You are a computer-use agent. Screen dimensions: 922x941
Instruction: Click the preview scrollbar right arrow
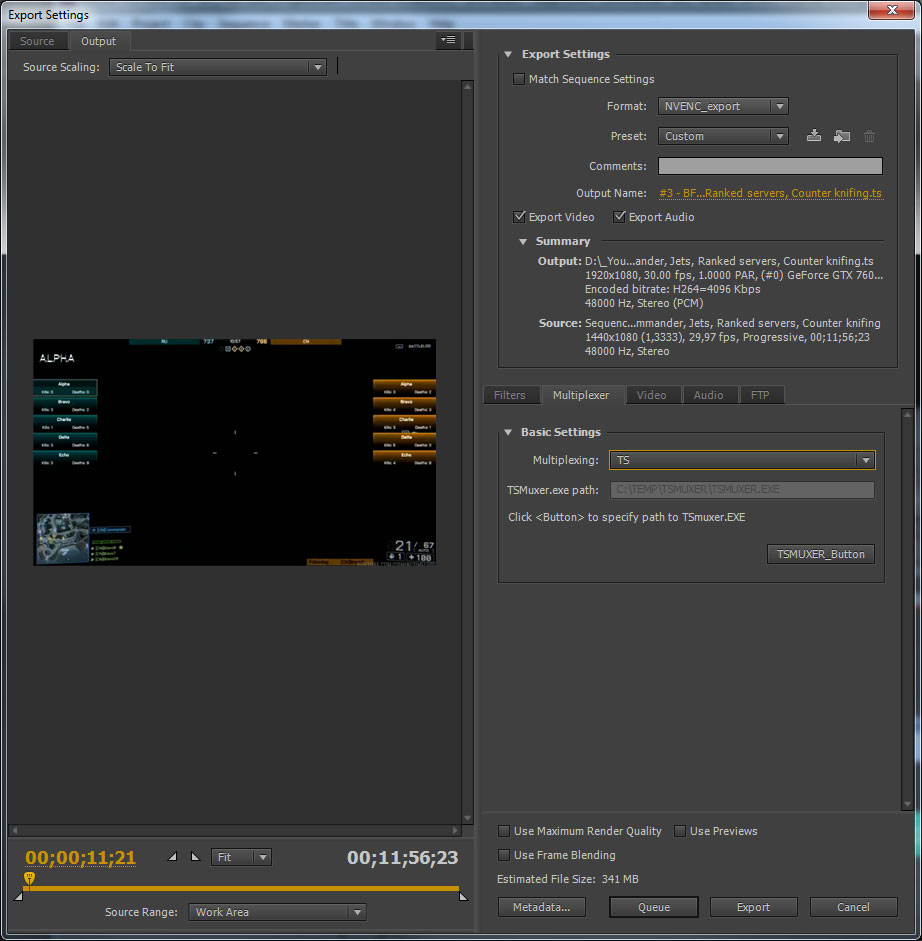point(456,831)
